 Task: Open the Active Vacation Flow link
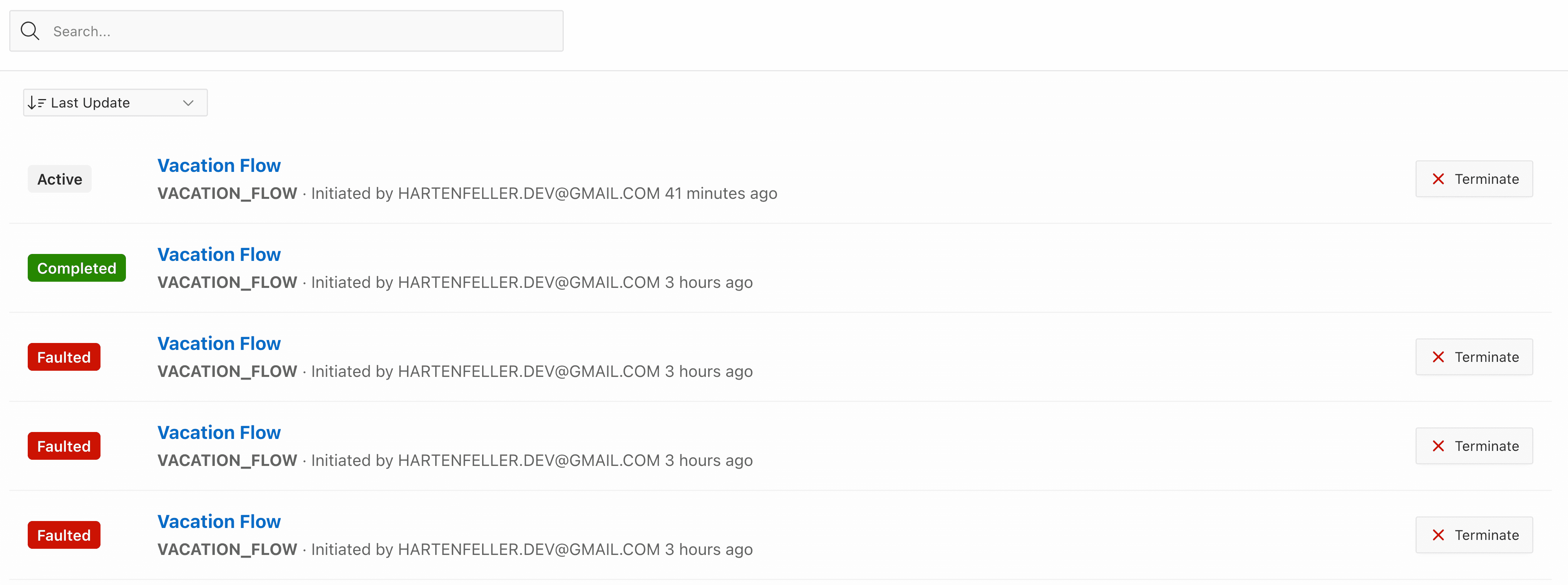[x=219, y=165]
